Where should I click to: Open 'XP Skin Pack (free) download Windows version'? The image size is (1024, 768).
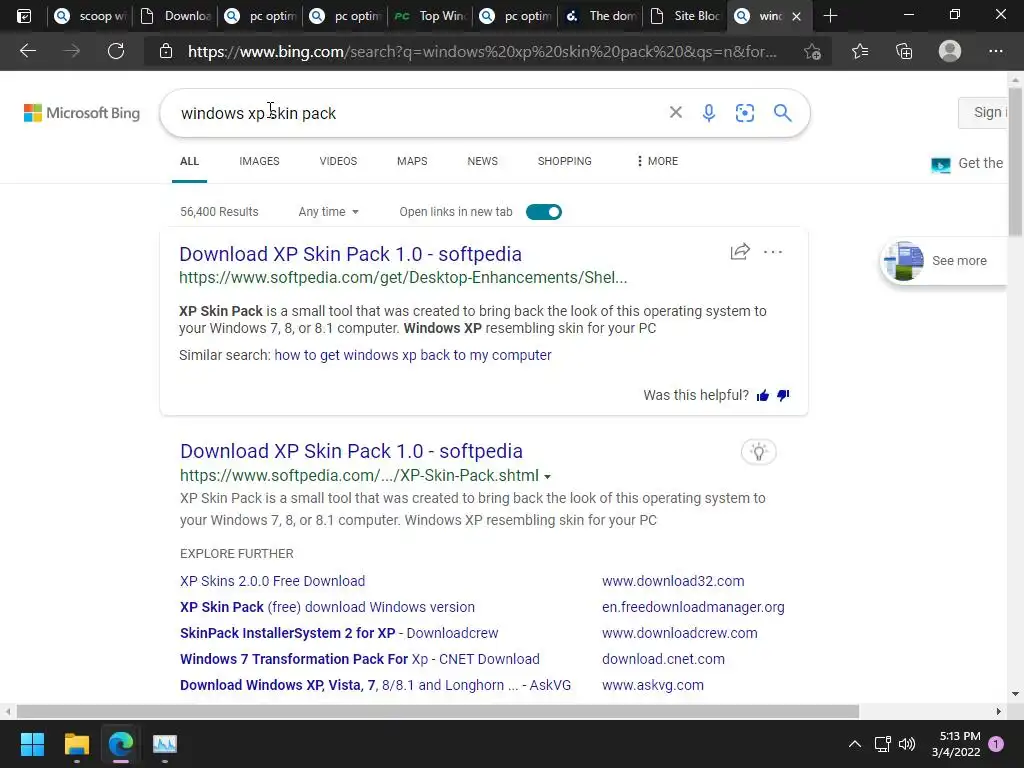327,607
